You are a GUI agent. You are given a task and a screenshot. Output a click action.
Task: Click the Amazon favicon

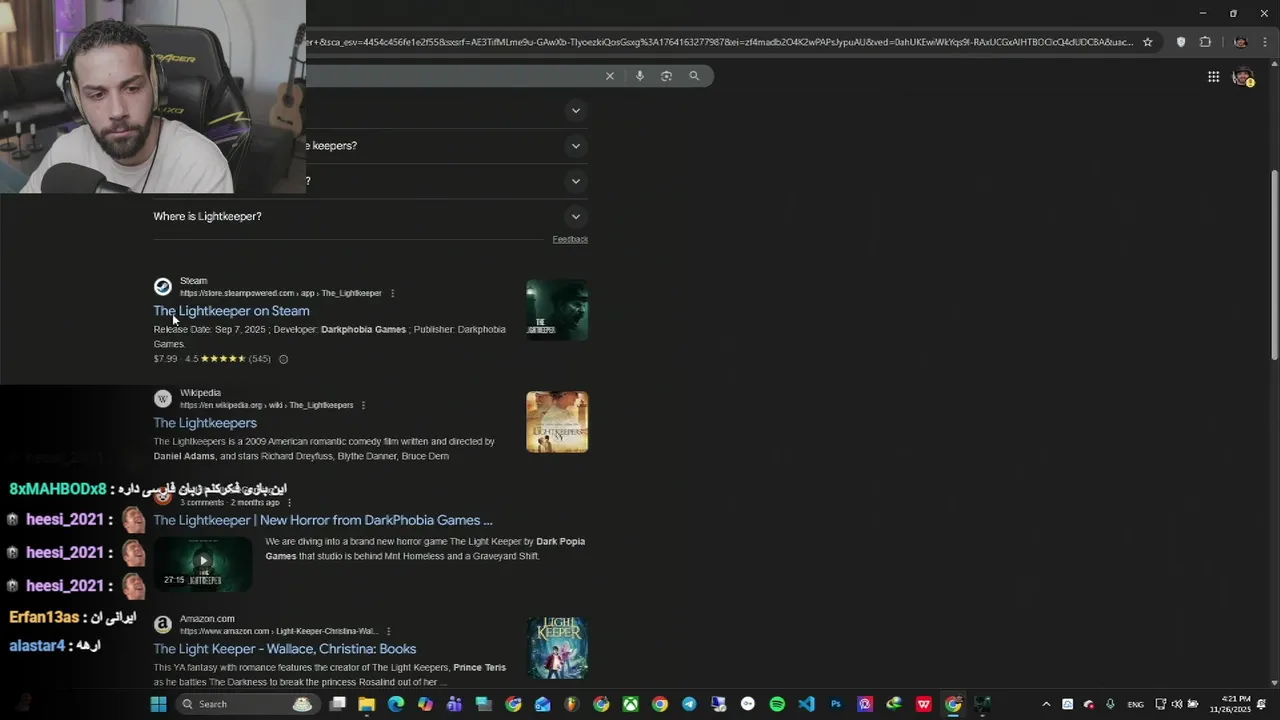click(x=163, y=625)
